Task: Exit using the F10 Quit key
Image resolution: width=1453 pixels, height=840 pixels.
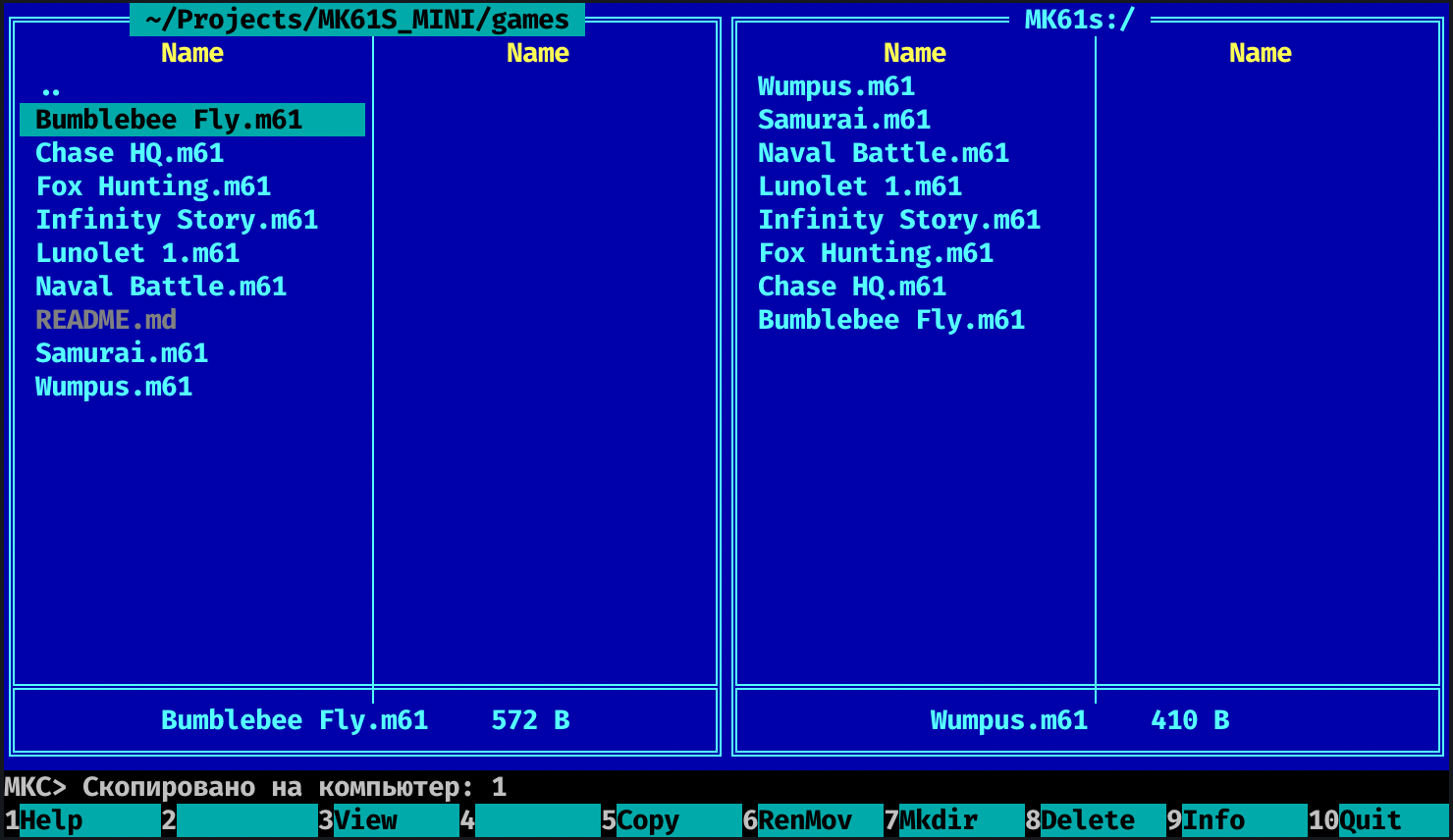Action: pos(1378,820)
